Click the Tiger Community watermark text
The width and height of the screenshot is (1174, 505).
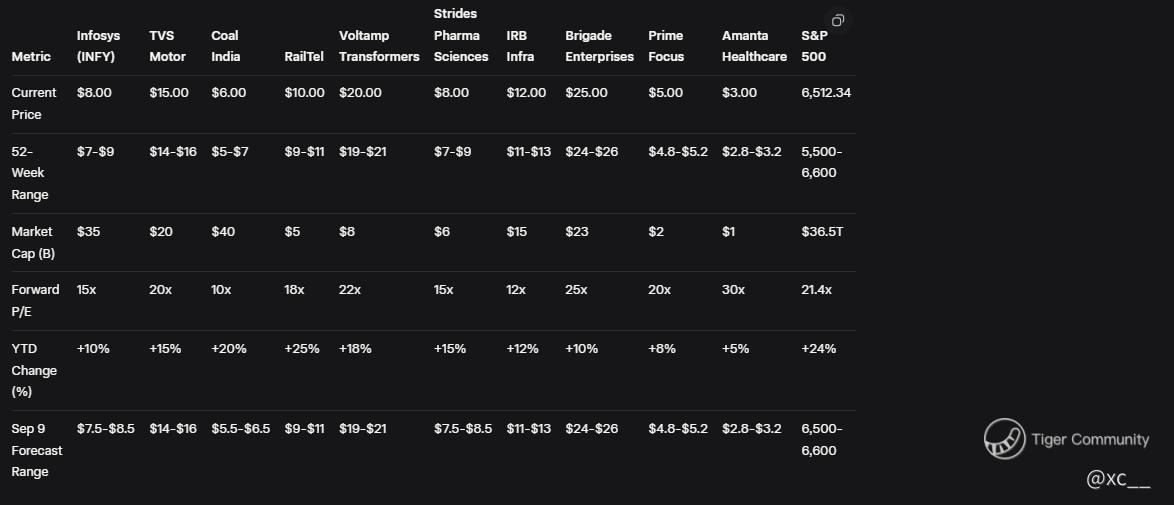pos(1090,439)
